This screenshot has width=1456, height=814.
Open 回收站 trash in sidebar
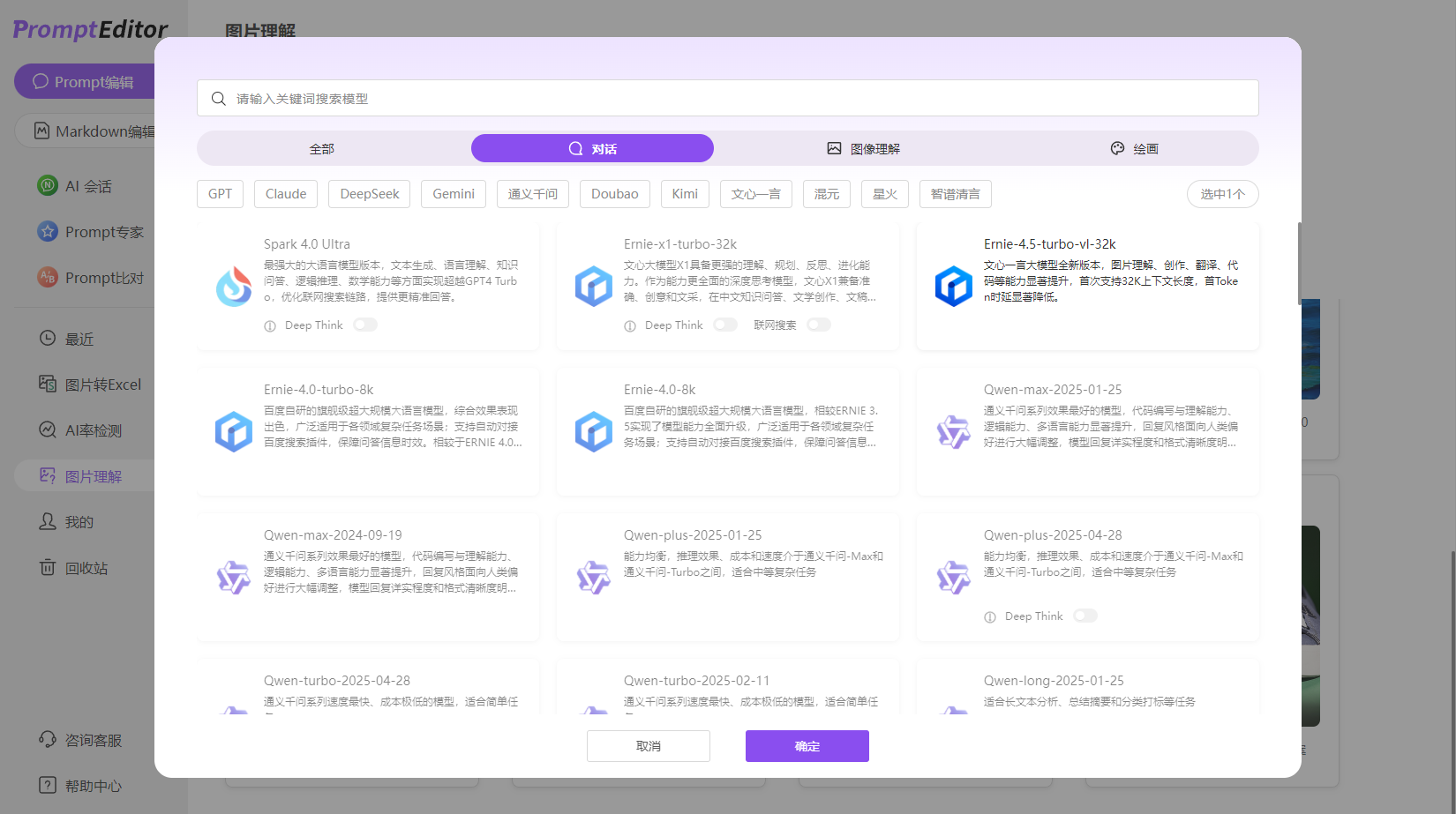(86, 568)
